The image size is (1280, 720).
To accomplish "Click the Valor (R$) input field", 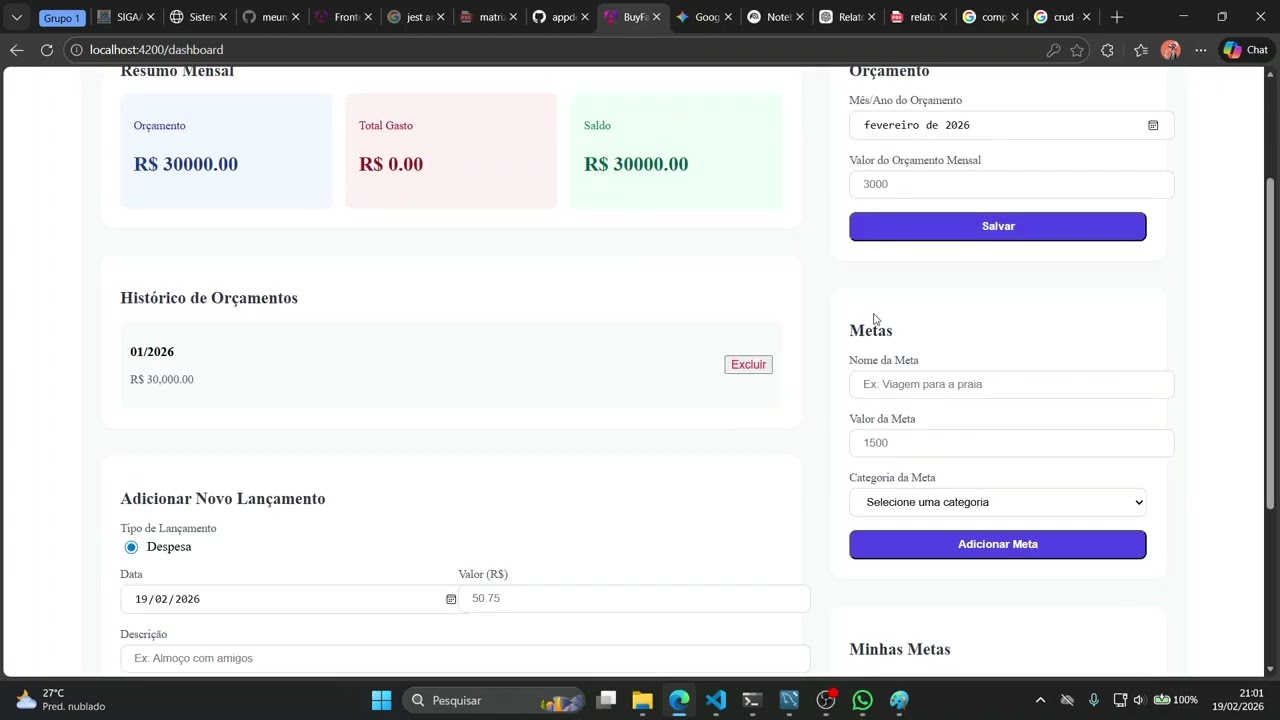I will 634,598.
